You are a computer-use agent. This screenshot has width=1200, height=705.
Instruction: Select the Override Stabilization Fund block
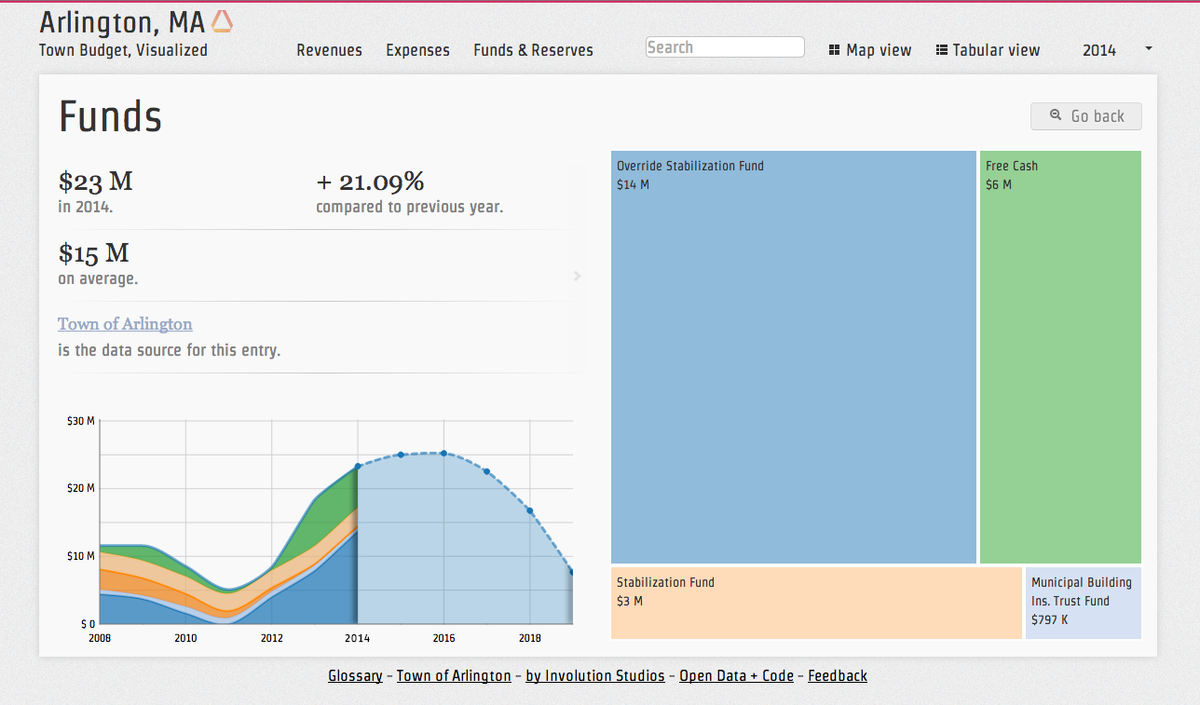tap(793, 357)
